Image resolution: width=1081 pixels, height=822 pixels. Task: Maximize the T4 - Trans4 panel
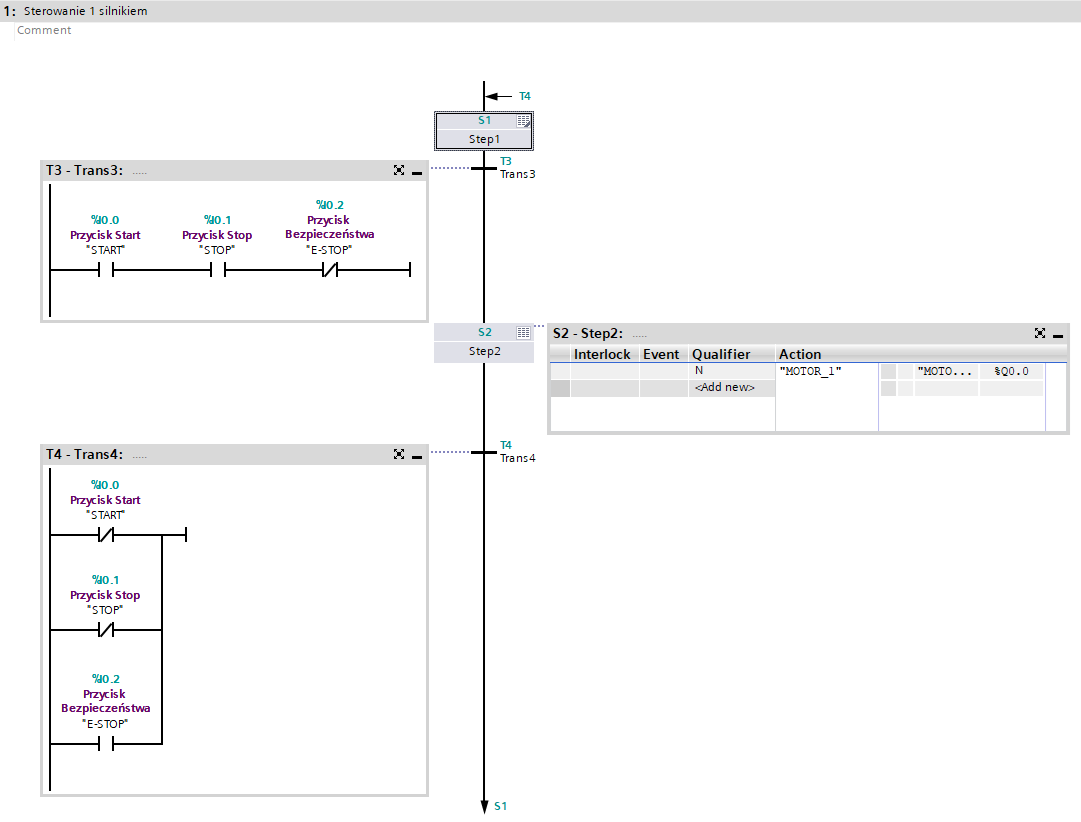pos(399,454)
